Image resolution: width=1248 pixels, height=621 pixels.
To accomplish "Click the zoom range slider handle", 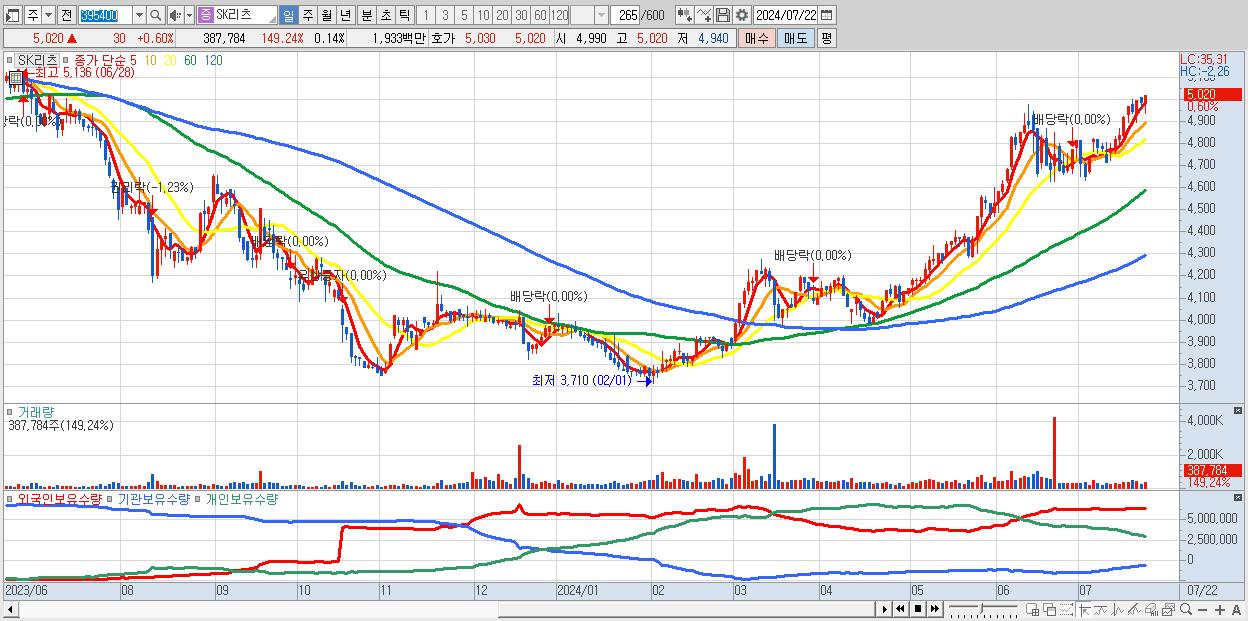I will pyautogui.click(x=981, y=608).
